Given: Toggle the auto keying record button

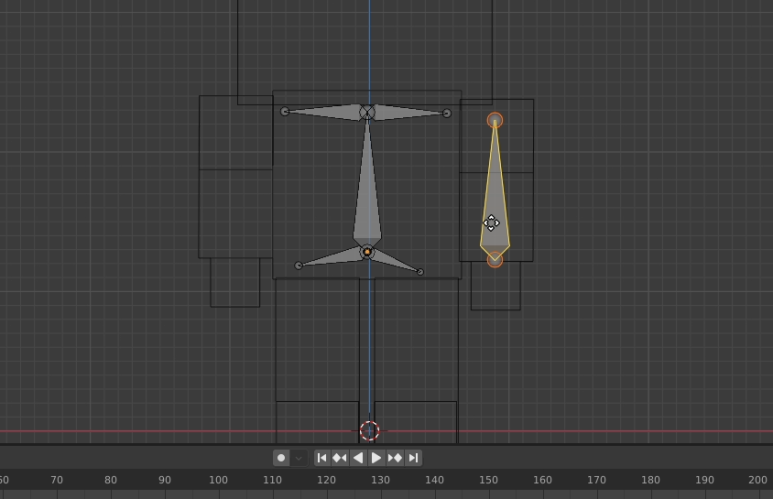Looking at the screenshot, I should point(281,458).
